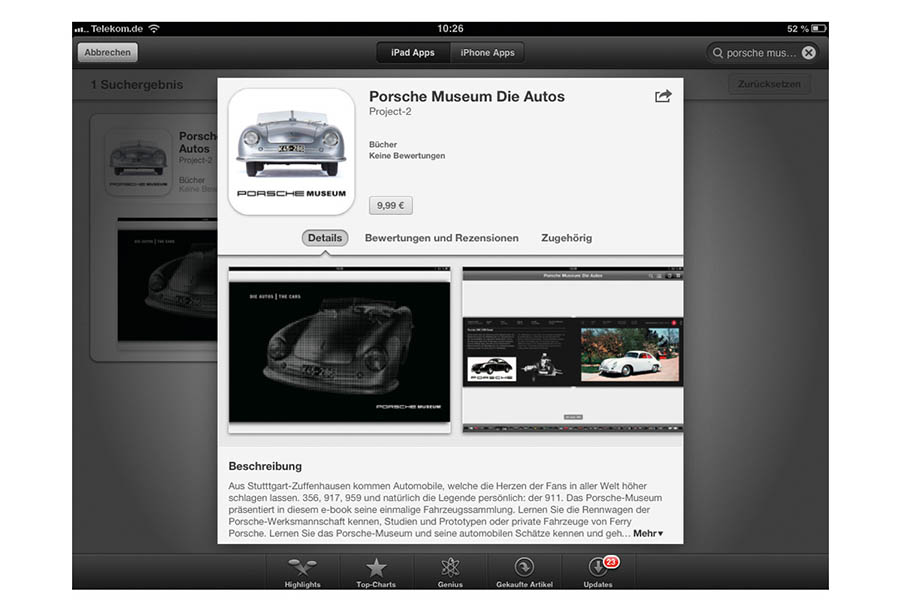Tap the red 23 updates badge

(611, 562)
